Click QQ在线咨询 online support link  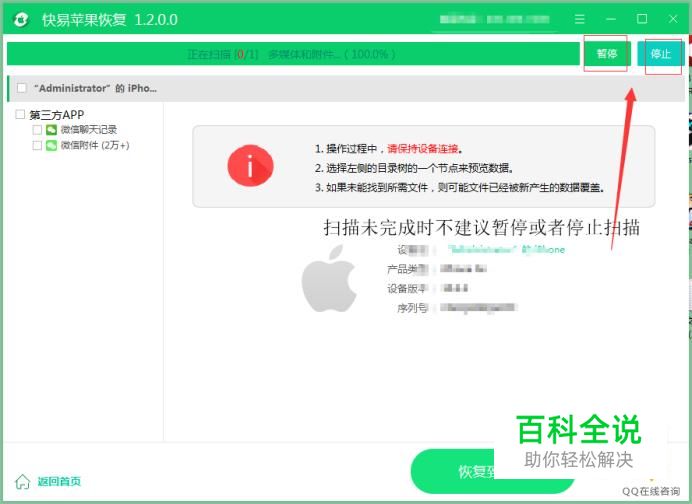coord(651,491)
